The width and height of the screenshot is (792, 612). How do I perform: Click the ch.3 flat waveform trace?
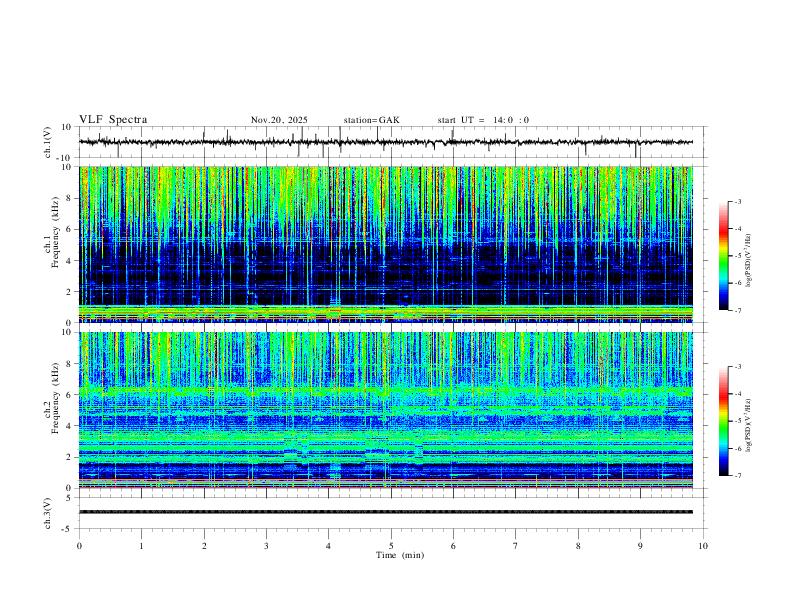click(386, 512)
